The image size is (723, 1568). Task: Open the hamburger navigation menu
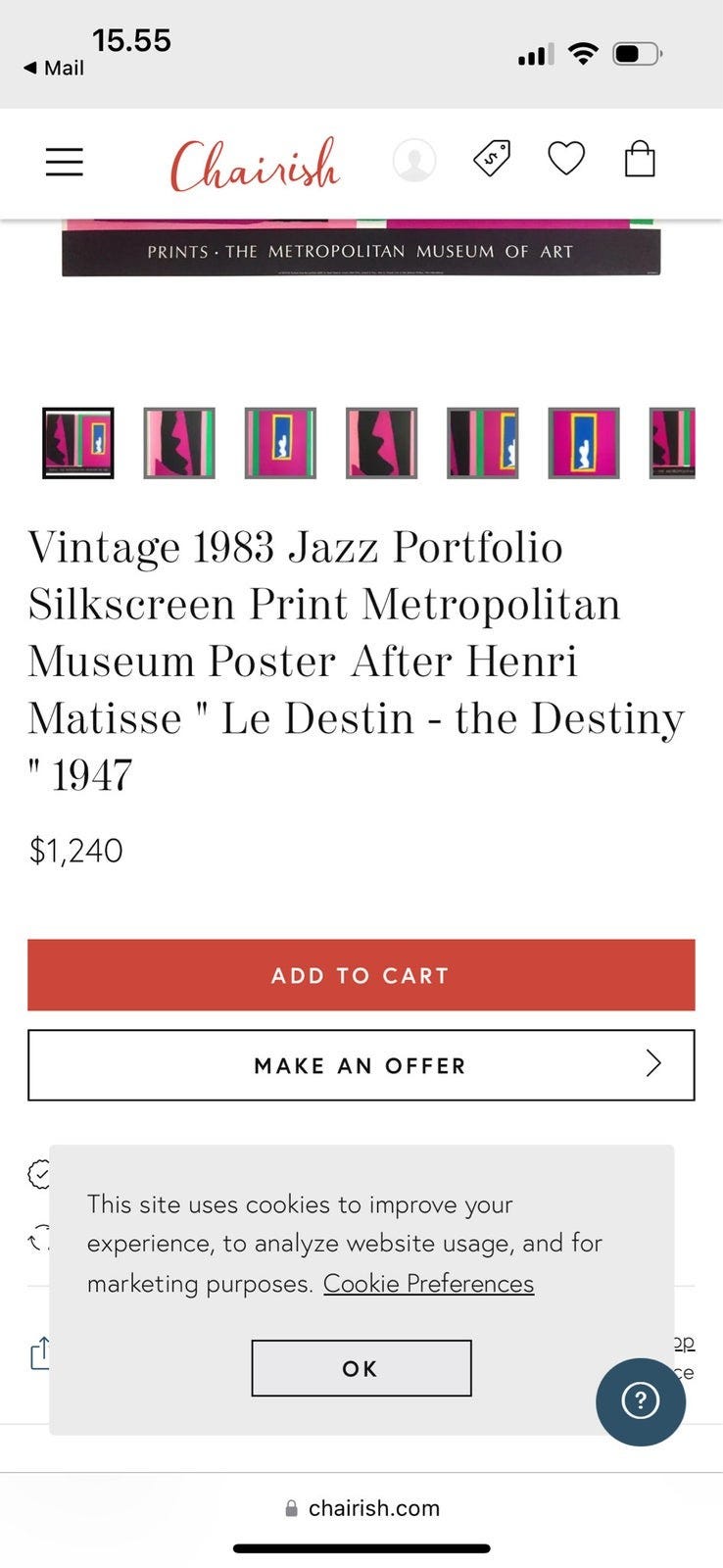tap(65, 161)
